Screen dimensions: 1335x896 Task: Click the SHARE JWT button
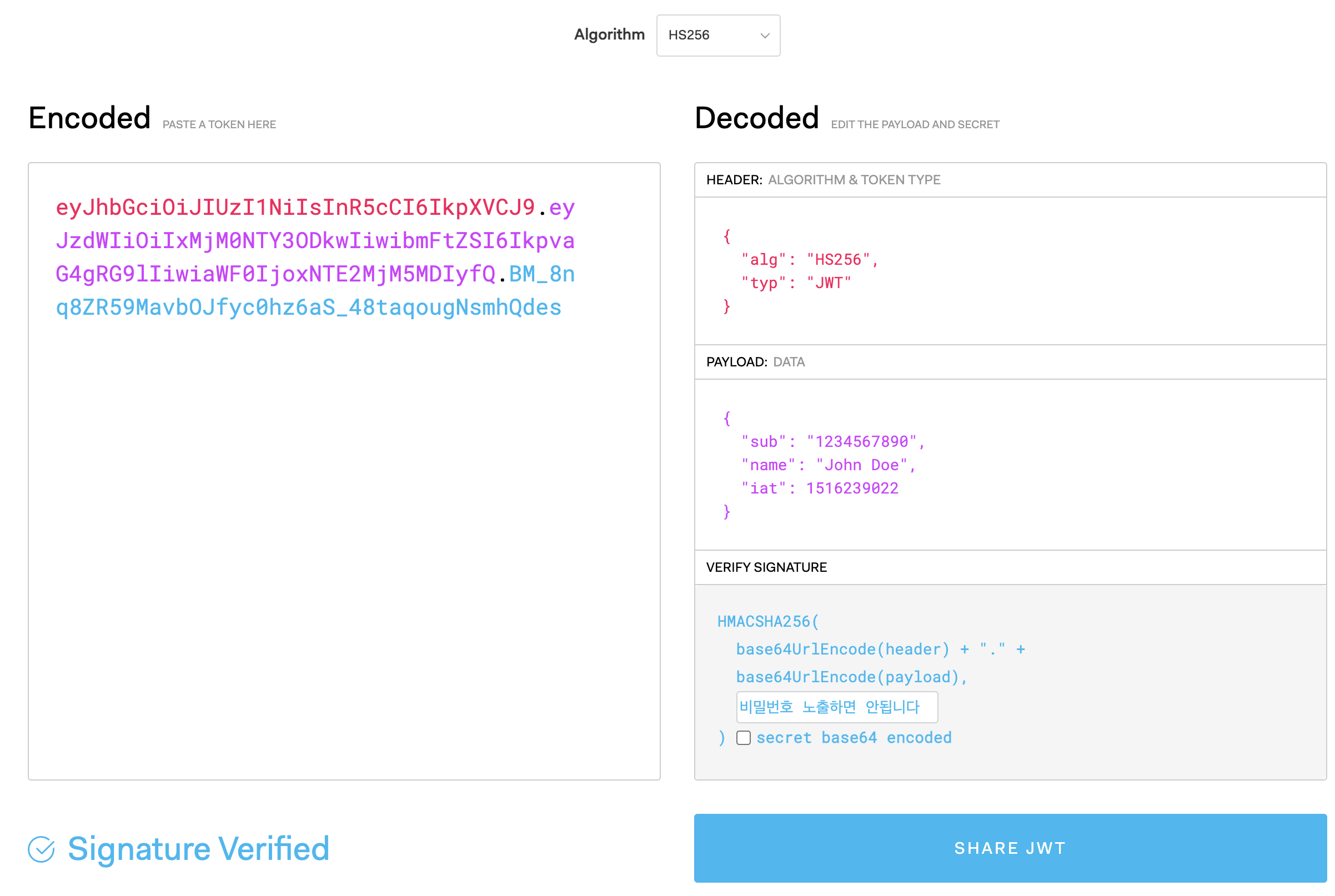point(1010,848)
